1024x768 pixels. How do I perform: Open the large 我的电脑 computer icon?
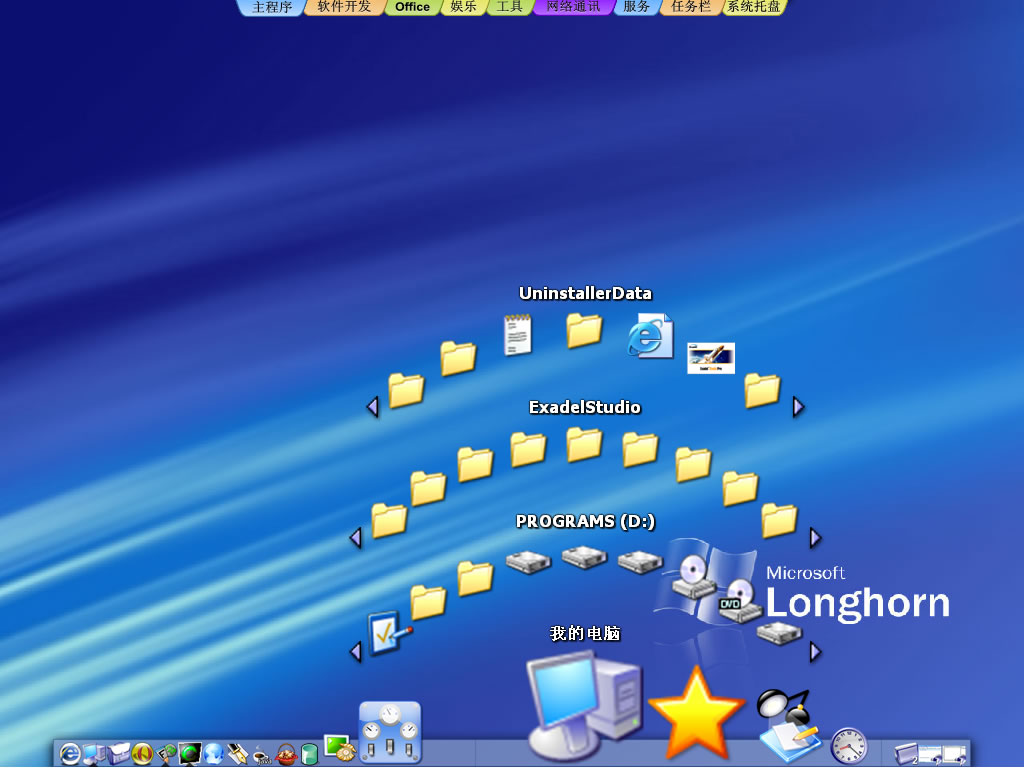click(x=584, y=707)
